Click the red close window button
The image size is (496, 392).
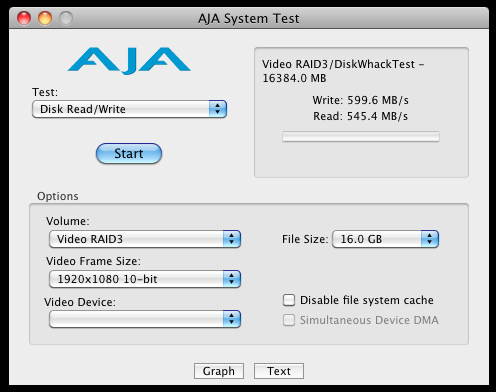pos(24,18)
